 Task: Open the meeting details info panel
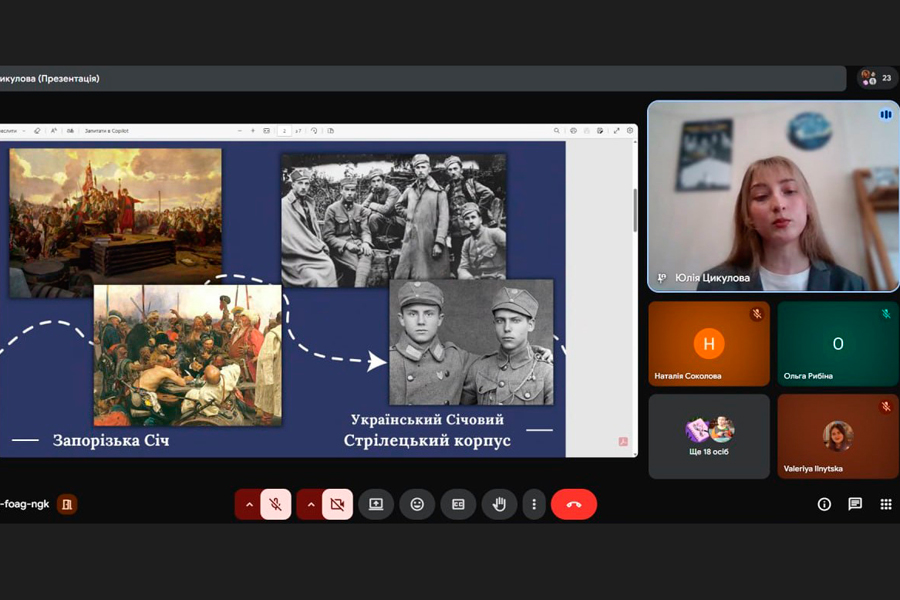pyautogui.click(x=824, y=505)
